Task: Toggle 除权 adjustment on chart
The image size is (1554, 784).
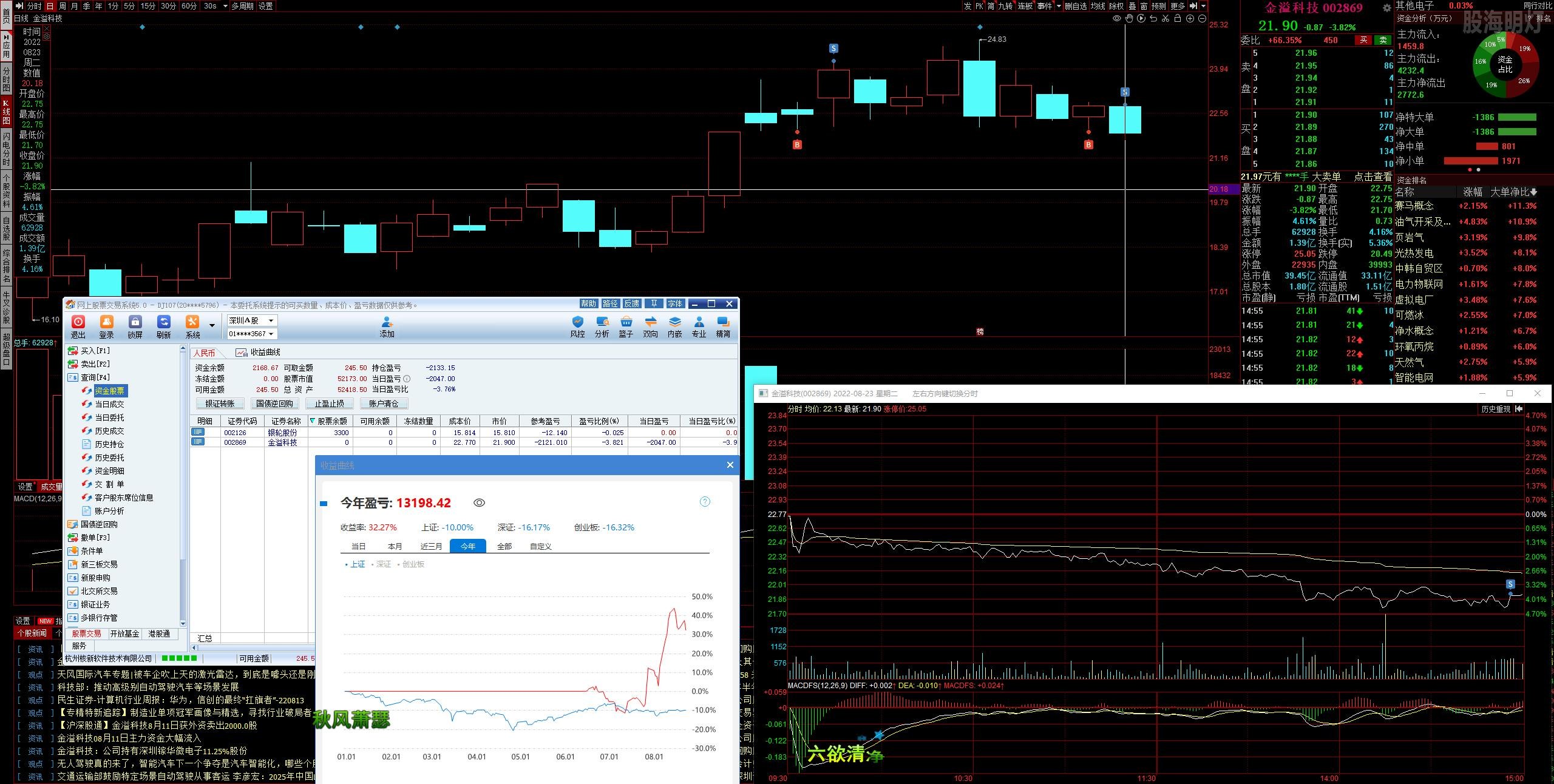Action: pyautogui.click(x=1117, y=6)
